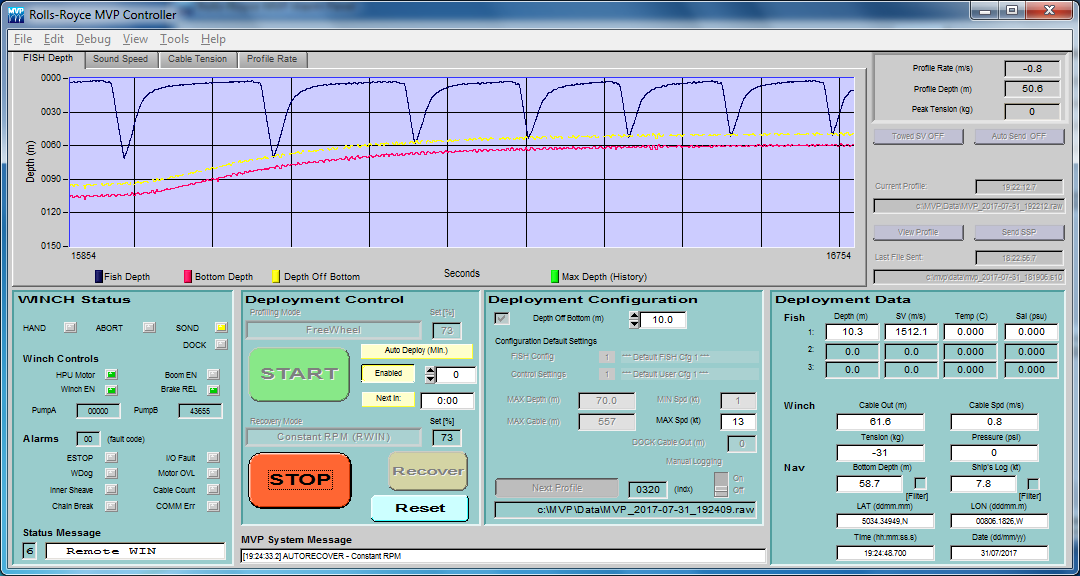Screen dimensions: 1080x576
Task: Click the Winch EN green indicator
Action: pyautogui.click(x=111, y=390)
